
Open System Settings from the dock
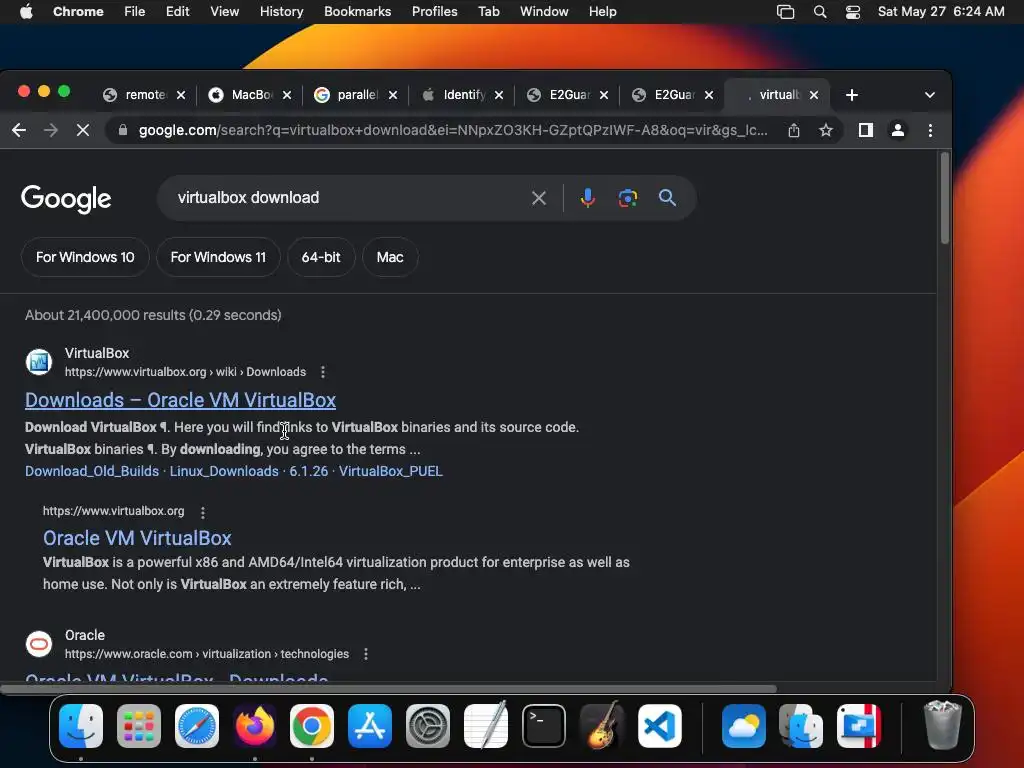pos(428,726)
